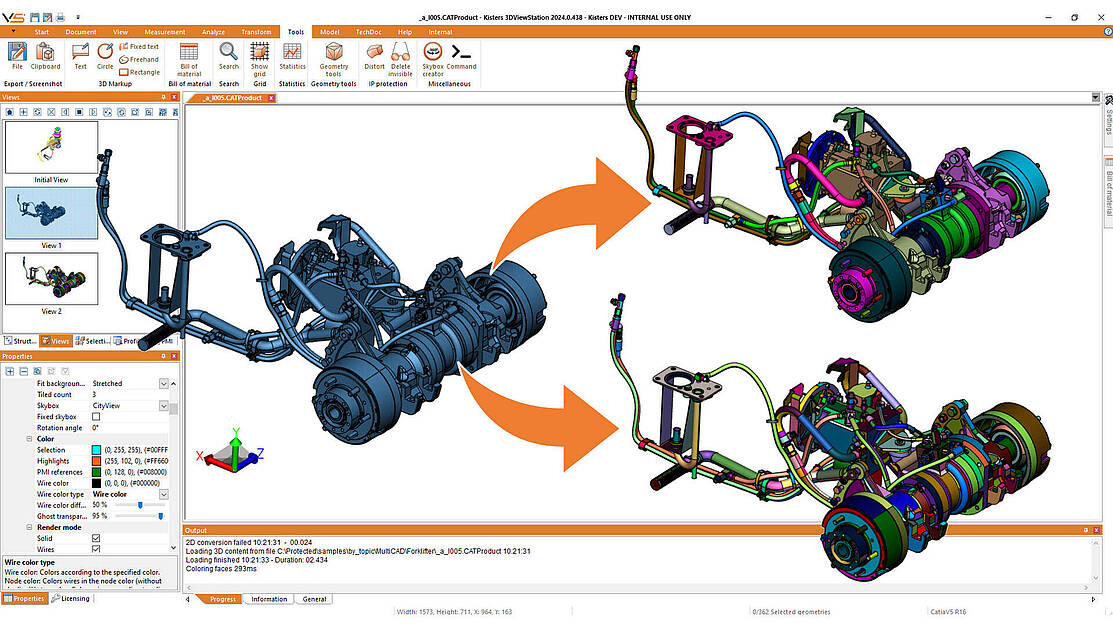Toggle the Wires render mode checkbox
The width and height of the screenshot is (1113, 627).
coord(96,549)
